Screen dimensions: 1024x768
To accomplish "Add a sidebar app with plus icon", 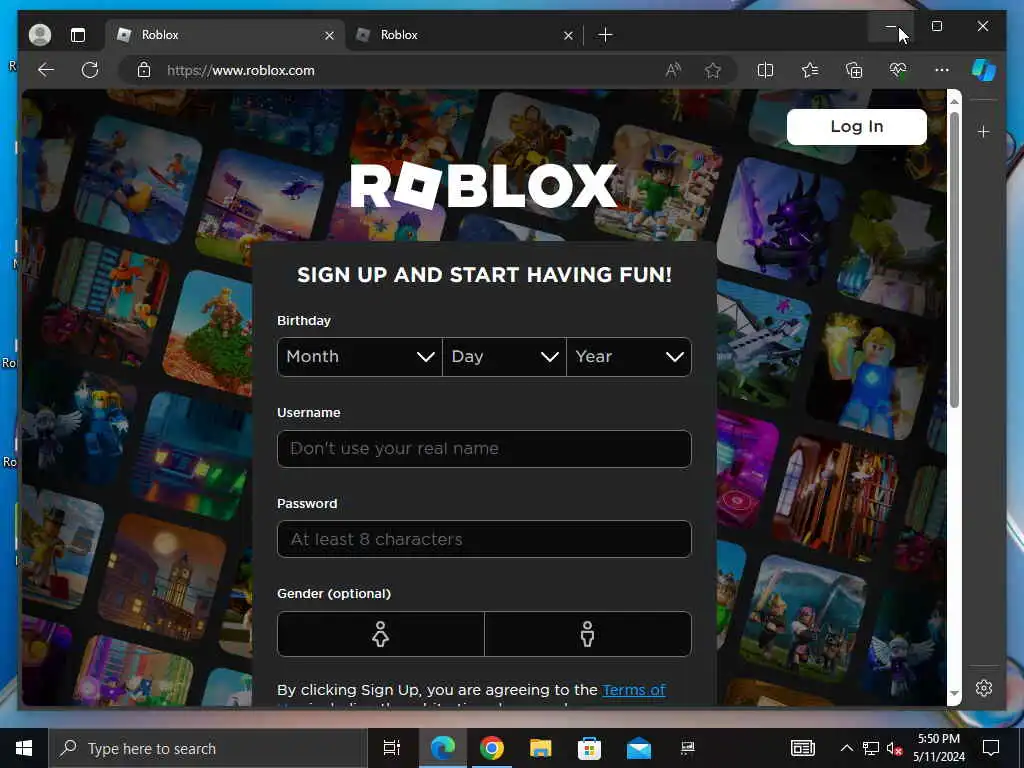I will [984, 132].
